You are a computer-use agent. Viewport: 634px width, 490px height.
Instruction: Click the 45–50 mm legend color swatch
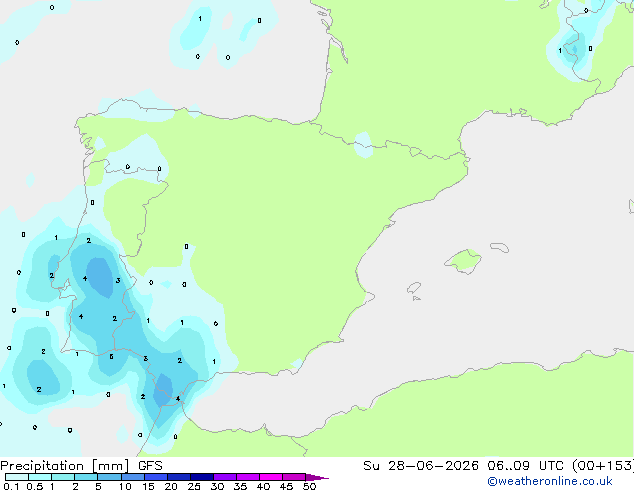click(x=294, y=477)
